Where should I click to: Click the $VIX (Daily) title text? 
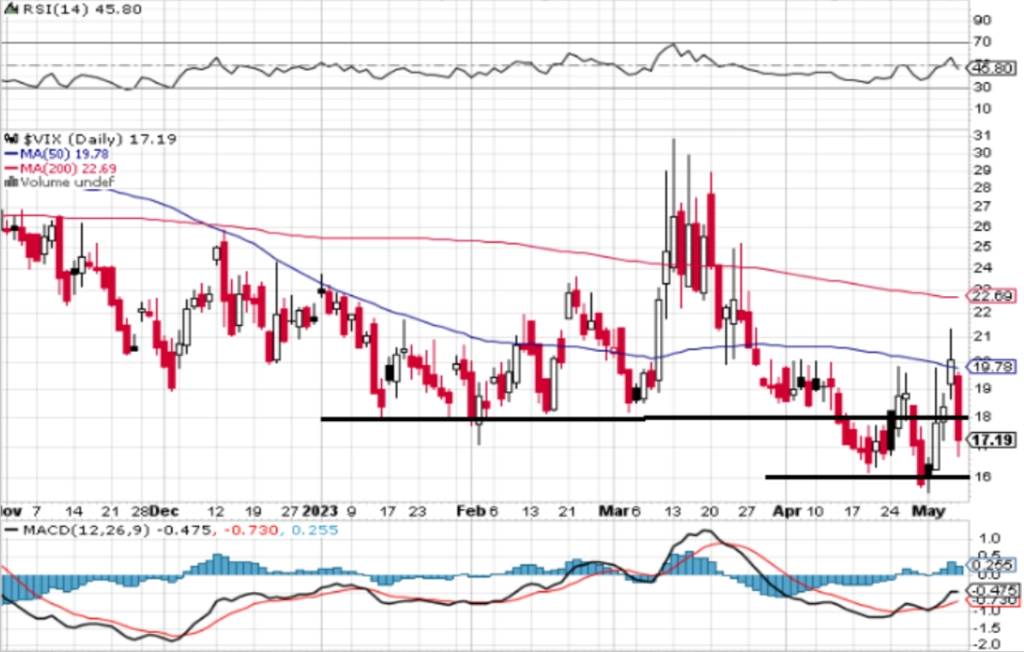73,139
